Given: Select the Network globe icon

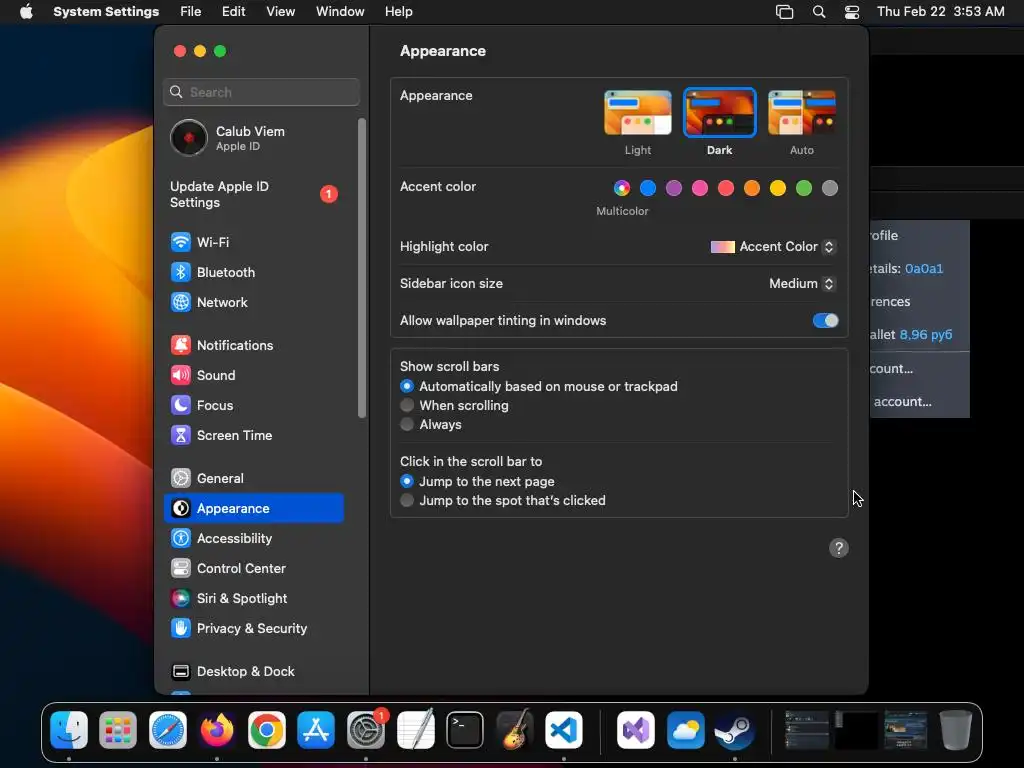Looking at the screenshot, I should [181, 302].
